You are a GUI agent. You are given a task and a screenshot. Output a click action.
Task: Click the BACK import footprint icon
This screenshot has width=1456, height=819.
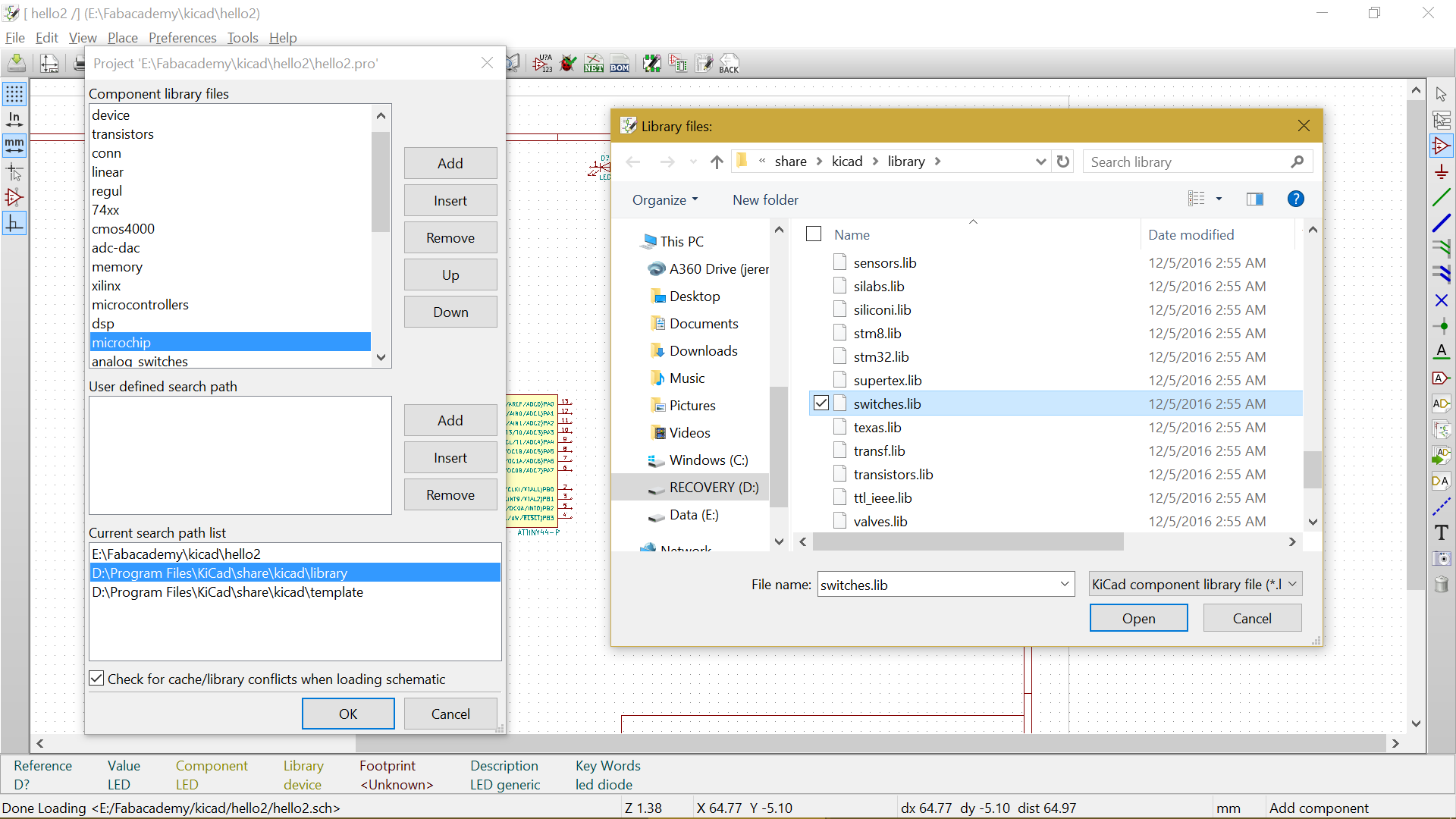point(729,63)
